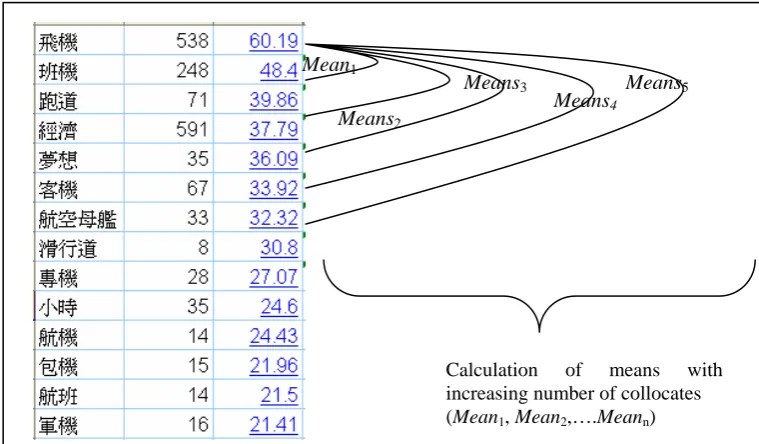Select the frequency value 67
Screen dimensions: 759x444
pyautogui.click(x=197, y=188)
